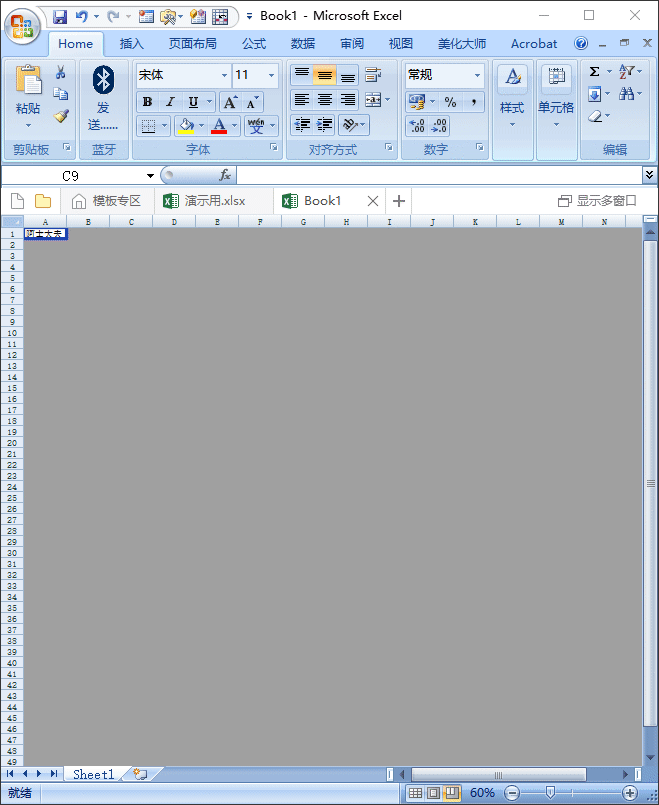The image size is (659, 805).
Task: Click the zoom slider handle
Action: pyautogui.click(x=550, y=793)
